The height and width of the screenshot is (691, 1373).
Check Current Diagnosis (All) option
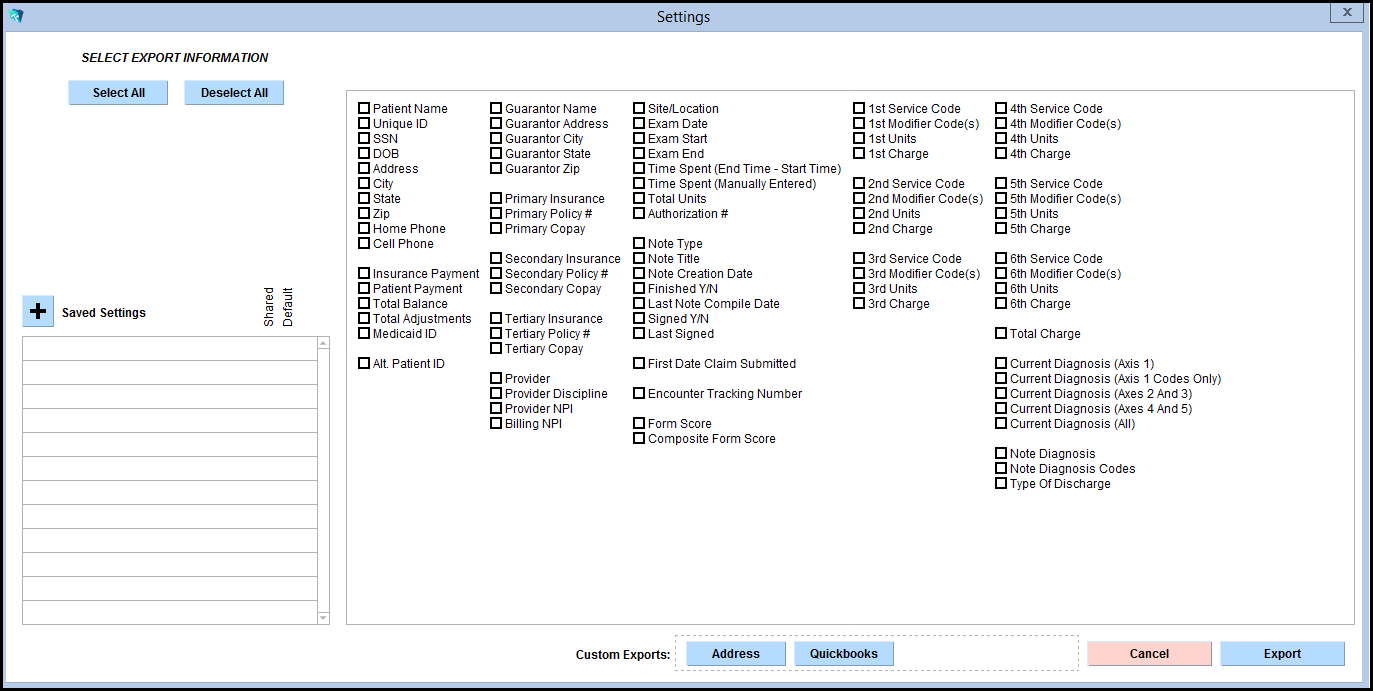click(1001, 423)
